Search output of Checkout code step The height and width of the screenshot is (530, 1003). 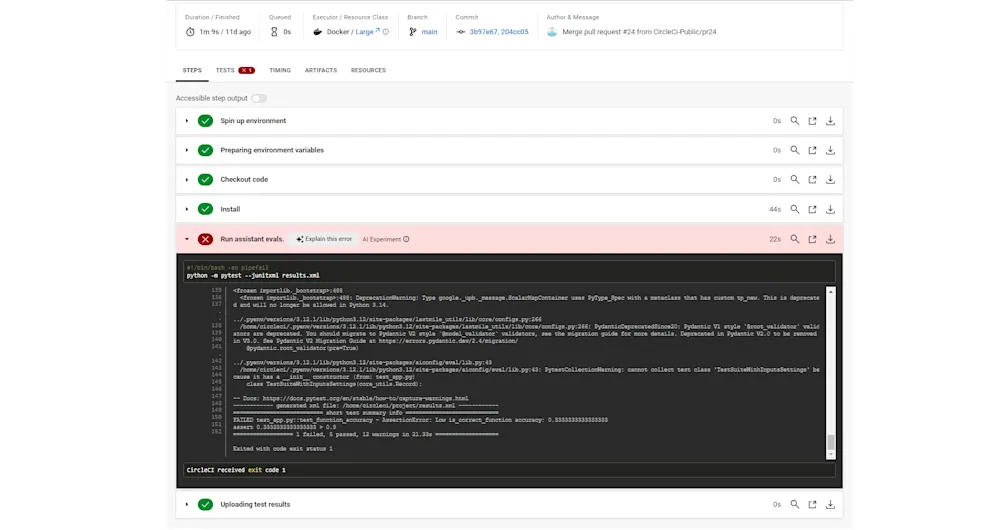point(794,180)
